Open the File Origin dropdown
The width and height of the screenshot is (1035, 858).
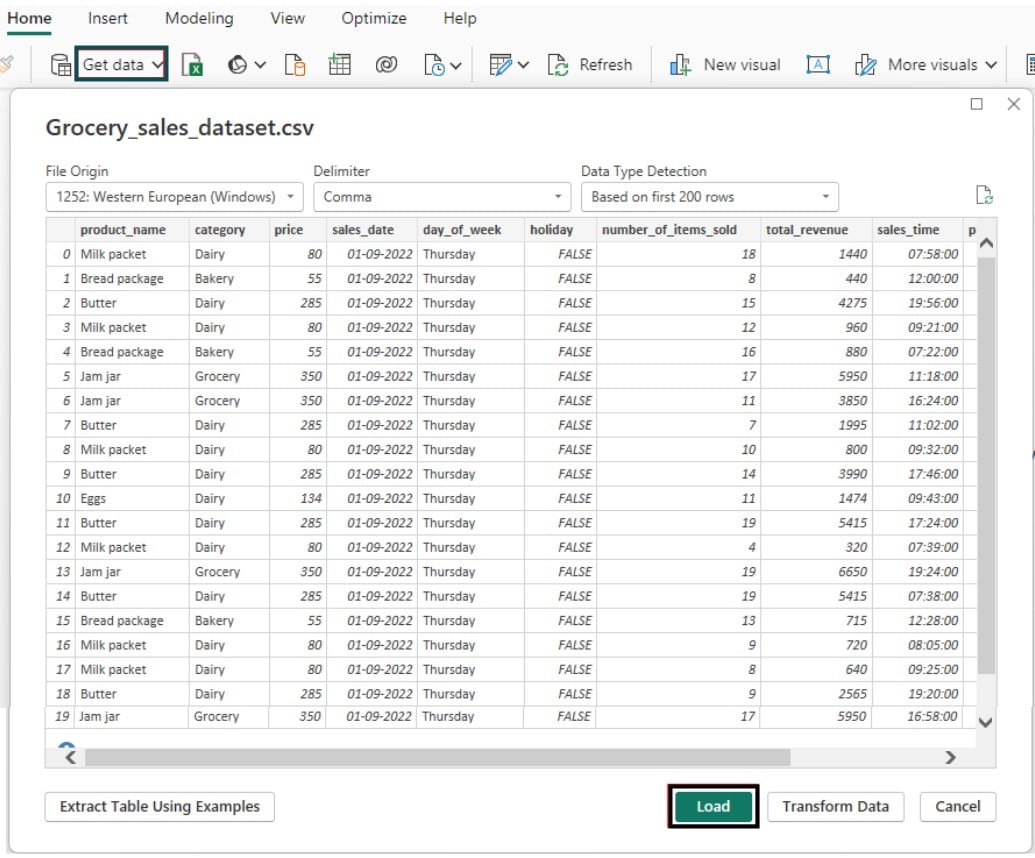coord(172,196)
